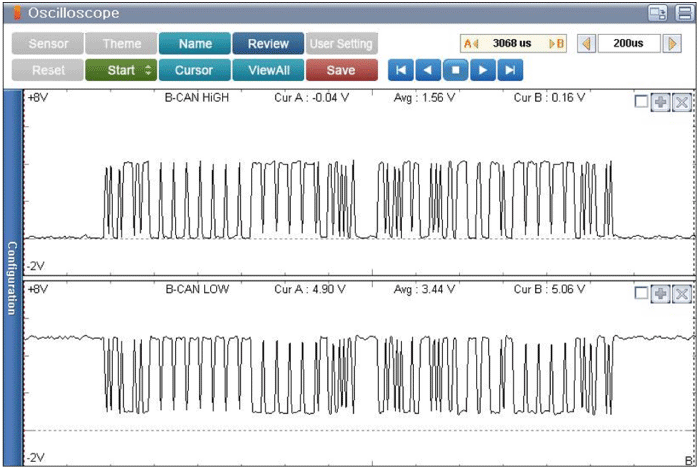The width and height of the screenshot is (700, 469).
Task: Click the ViewAll button
Action: (268, 70)
